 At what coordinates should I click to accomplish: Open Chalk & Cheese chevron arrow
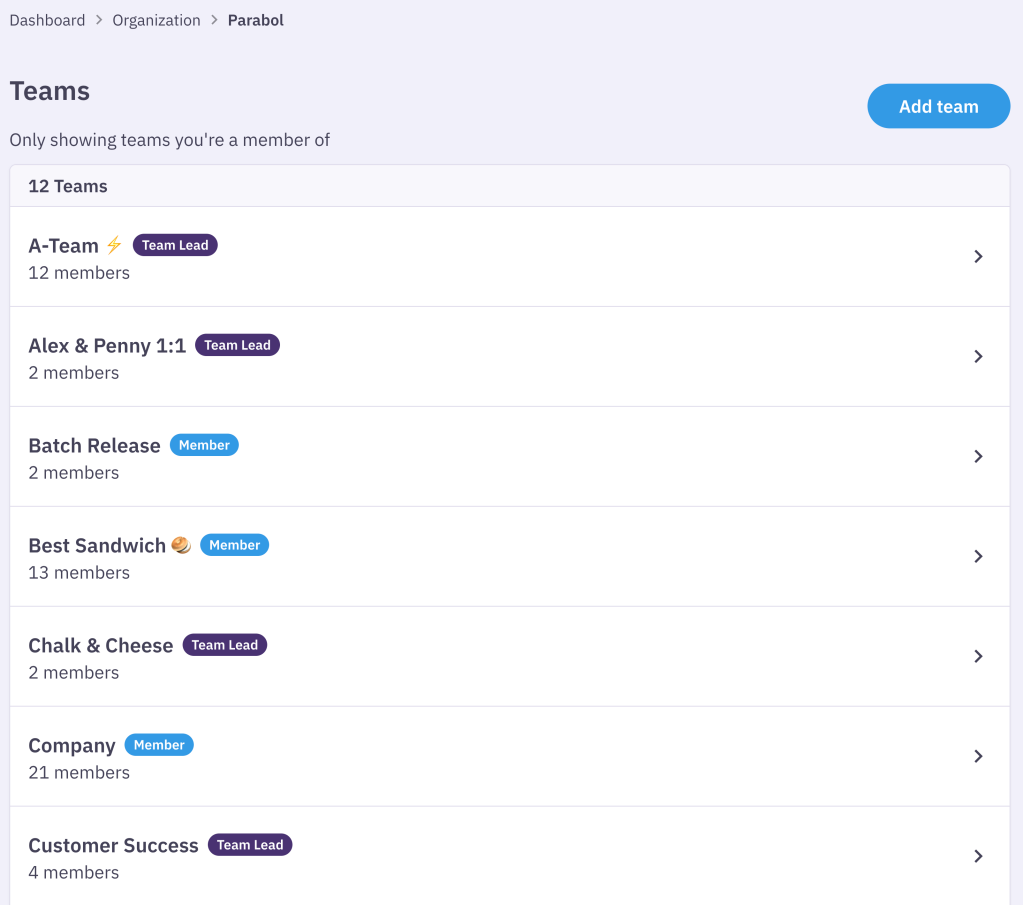[x=978, y=656]
